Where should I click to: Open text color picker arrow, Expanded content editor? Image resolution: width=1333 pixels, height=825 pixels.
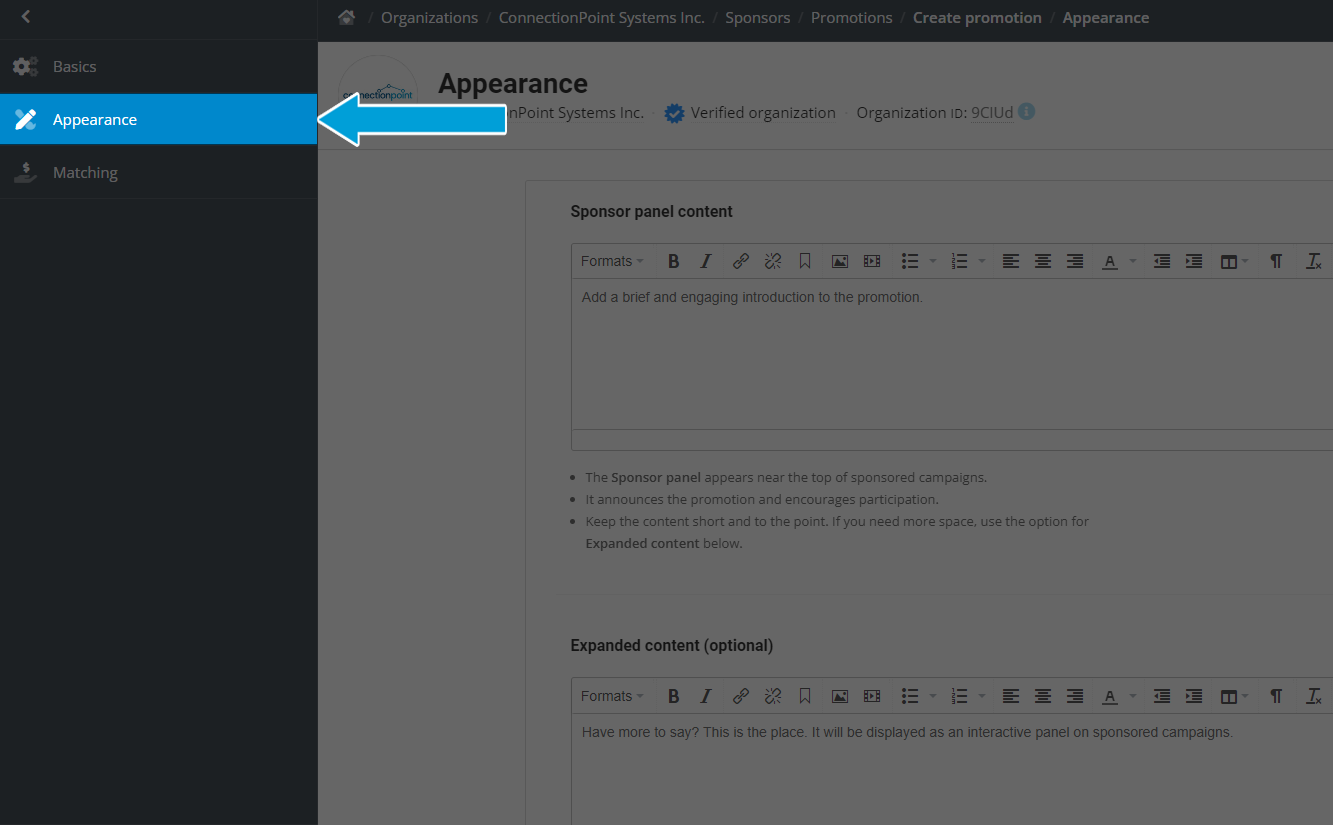tap(1133, 696)
